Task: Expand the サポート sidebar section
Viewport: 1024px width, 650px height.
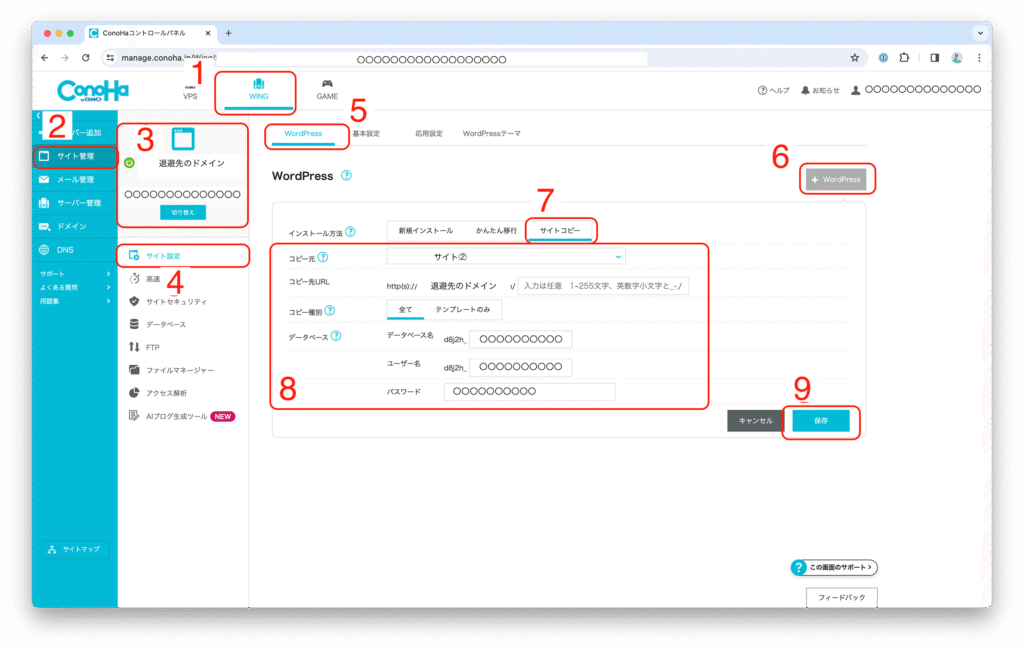Action: point(74,274)
